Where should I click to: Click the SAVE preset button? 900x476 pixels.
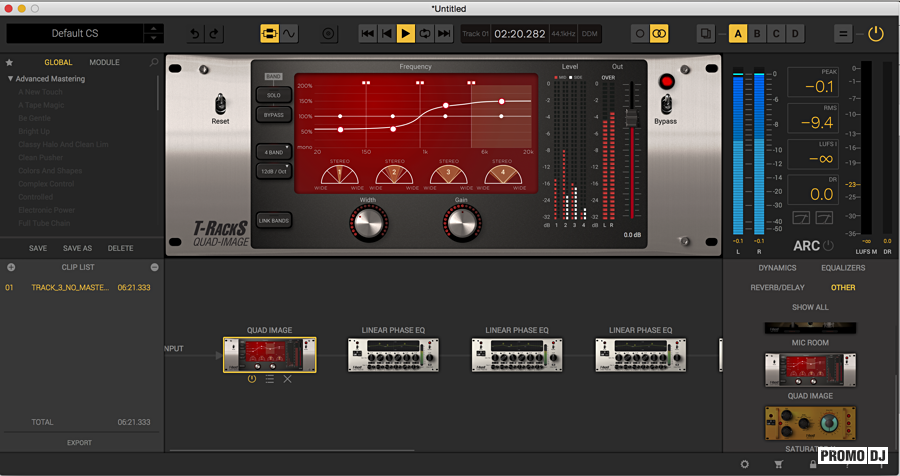pos(38,248)
